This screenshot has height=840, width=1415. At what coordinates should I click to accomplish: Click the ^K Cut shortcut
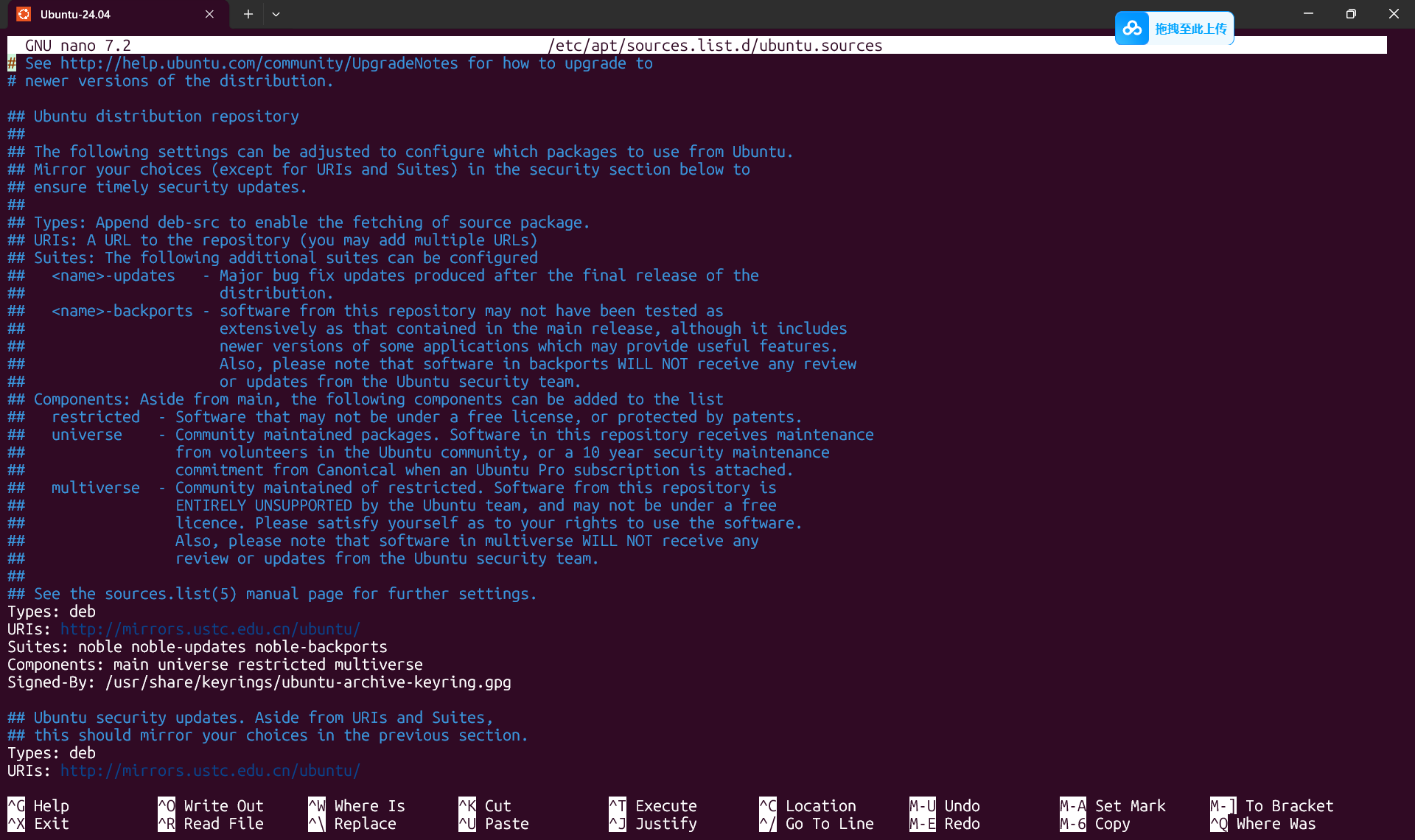pos(485,806)
